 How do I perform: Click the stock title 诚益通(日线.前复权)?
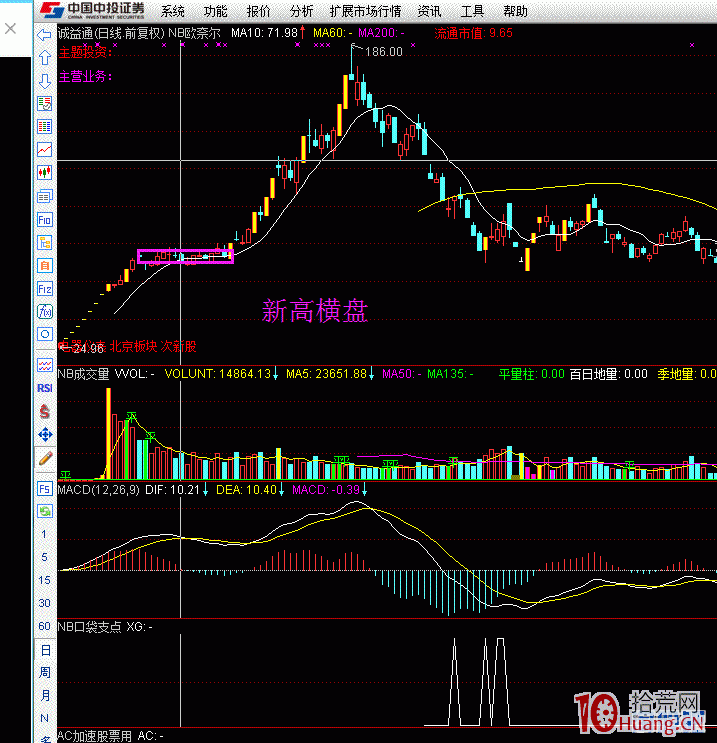pyautogui.click(x=111, y=33)
